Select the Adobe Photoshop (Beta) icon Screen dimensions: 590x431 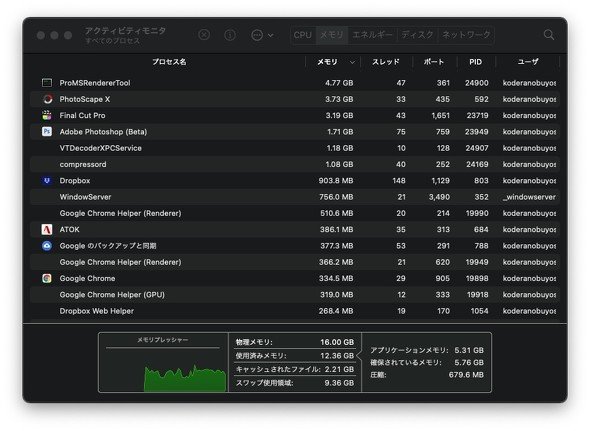click(x=47, y=131)
